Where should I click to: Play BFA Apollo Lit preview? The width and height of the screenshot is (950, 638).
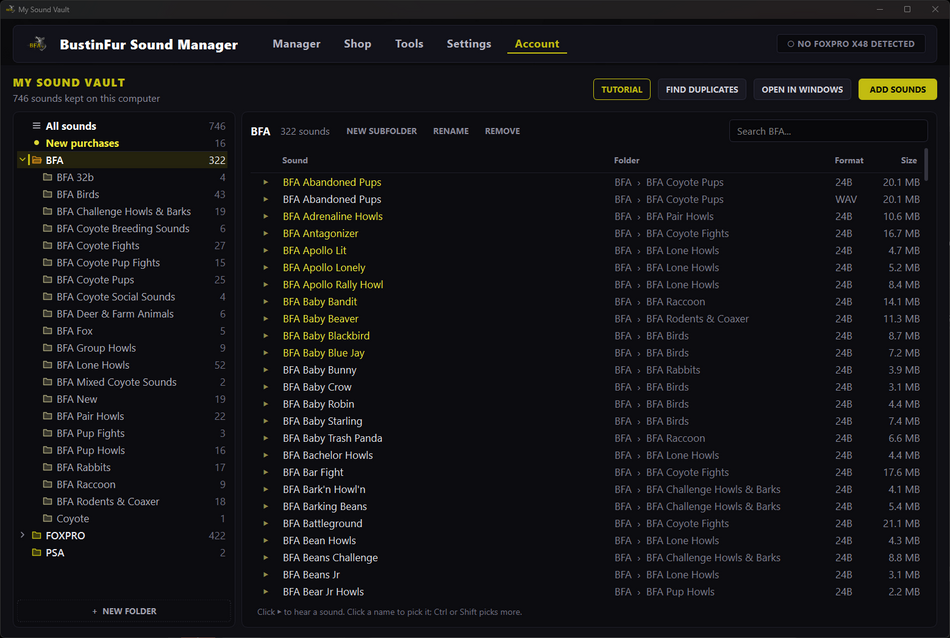265,250
